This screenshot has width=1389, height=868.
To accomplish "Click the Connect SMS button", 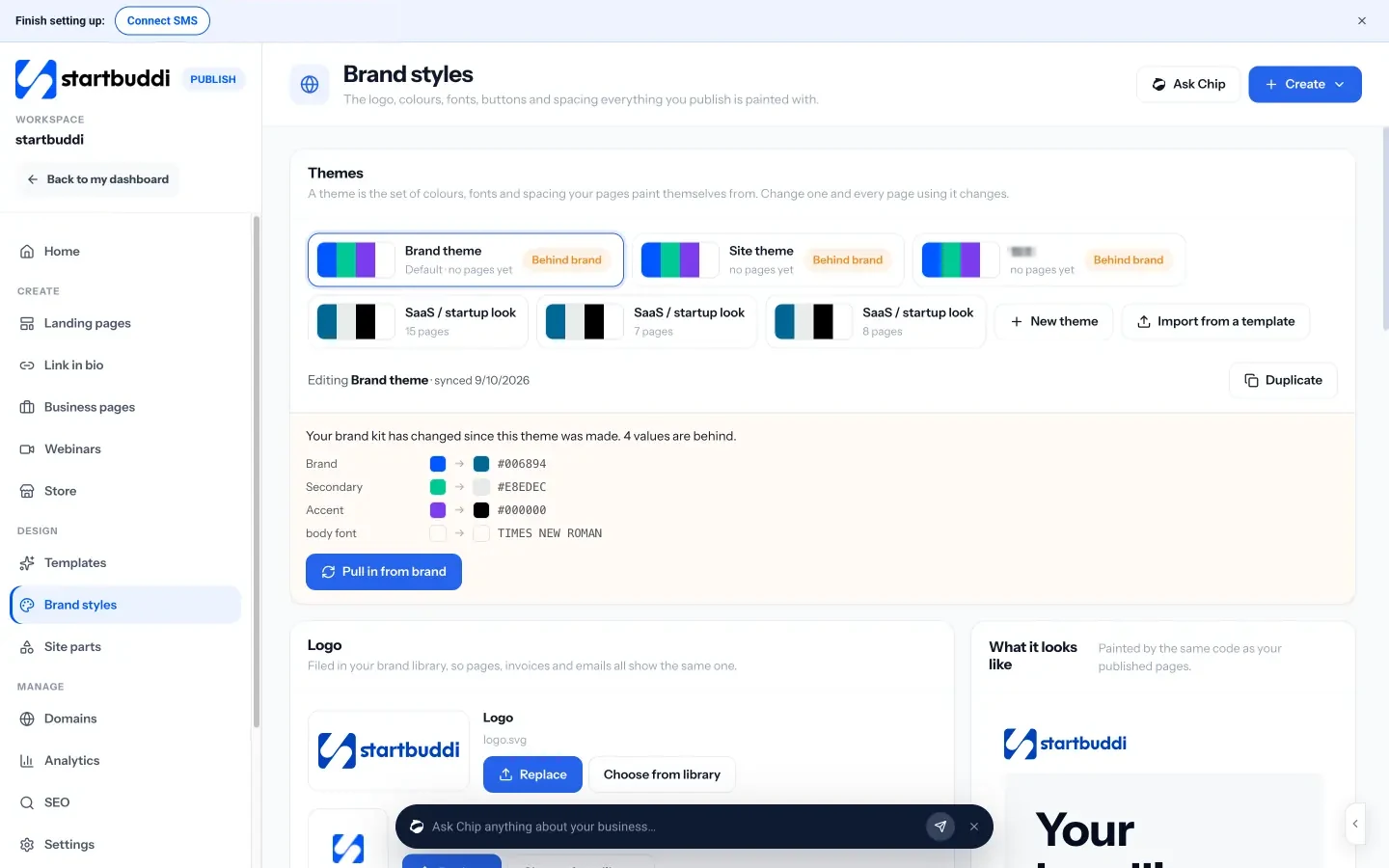I will pos(162,20).
